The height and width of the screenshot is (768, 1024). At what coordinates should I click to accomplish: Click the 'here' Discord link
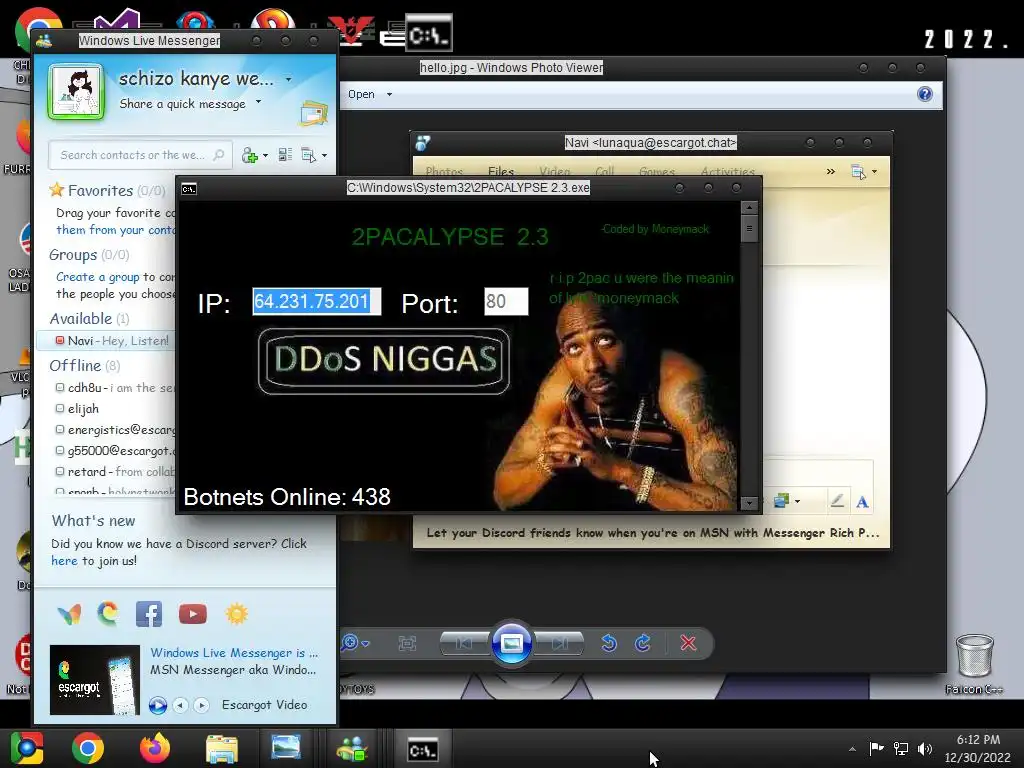tap(64, 561)
